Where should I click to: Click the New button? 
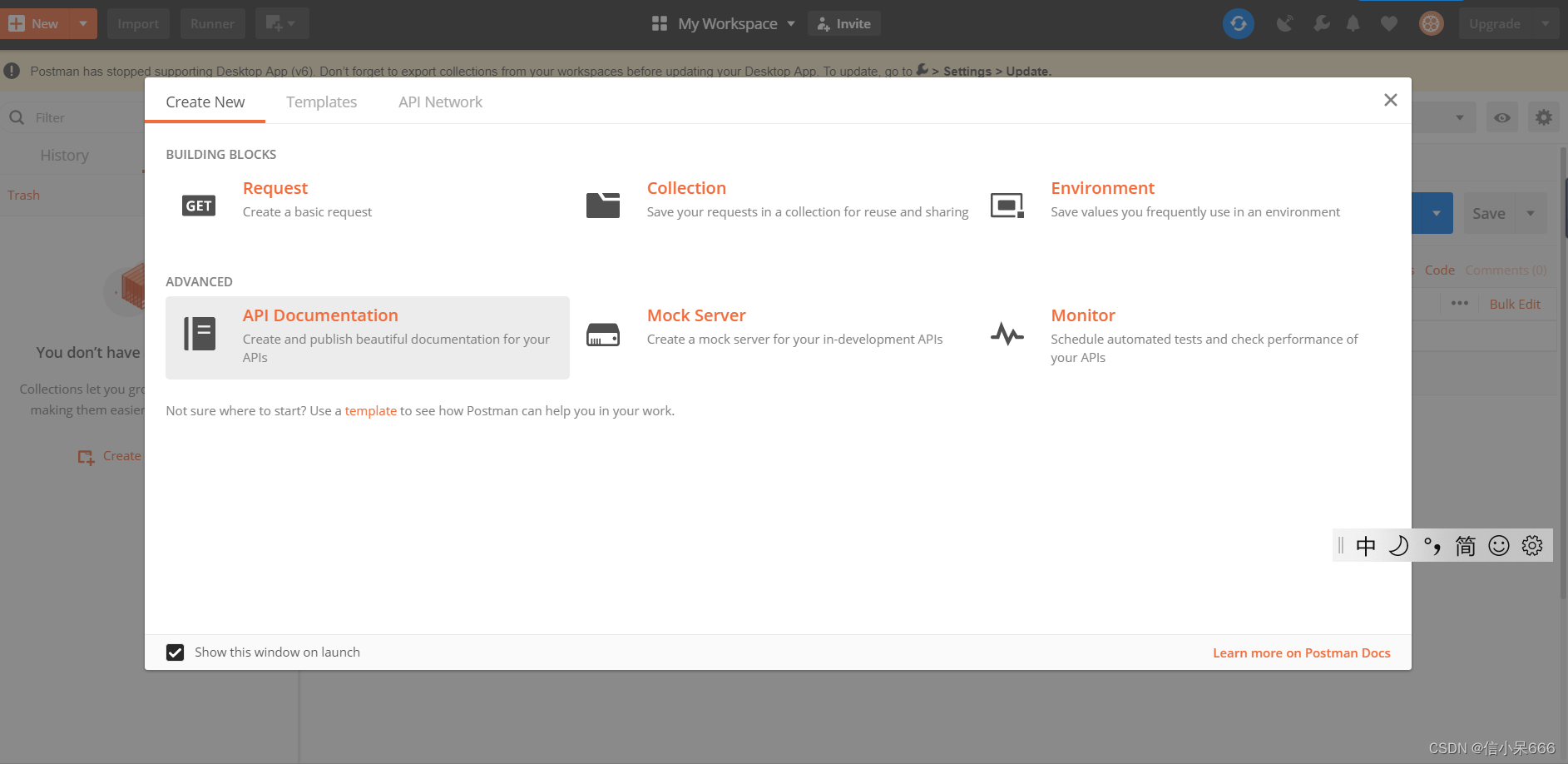(x=36, y=23)
